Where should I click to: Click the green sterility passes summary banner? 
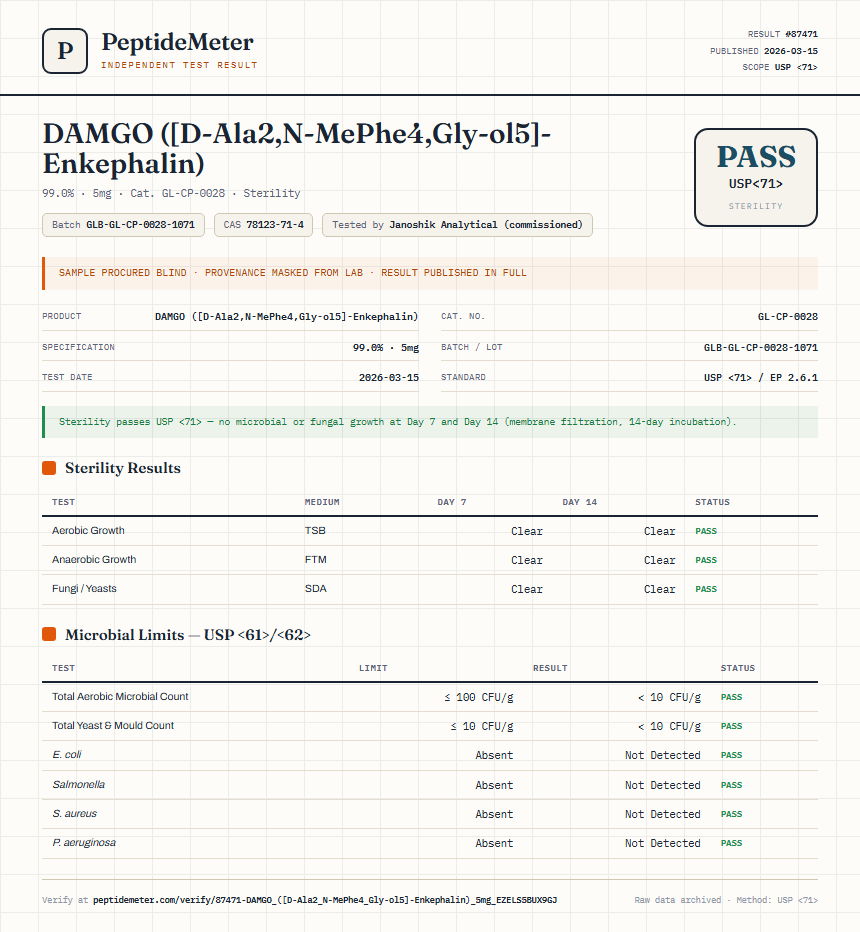430,422
